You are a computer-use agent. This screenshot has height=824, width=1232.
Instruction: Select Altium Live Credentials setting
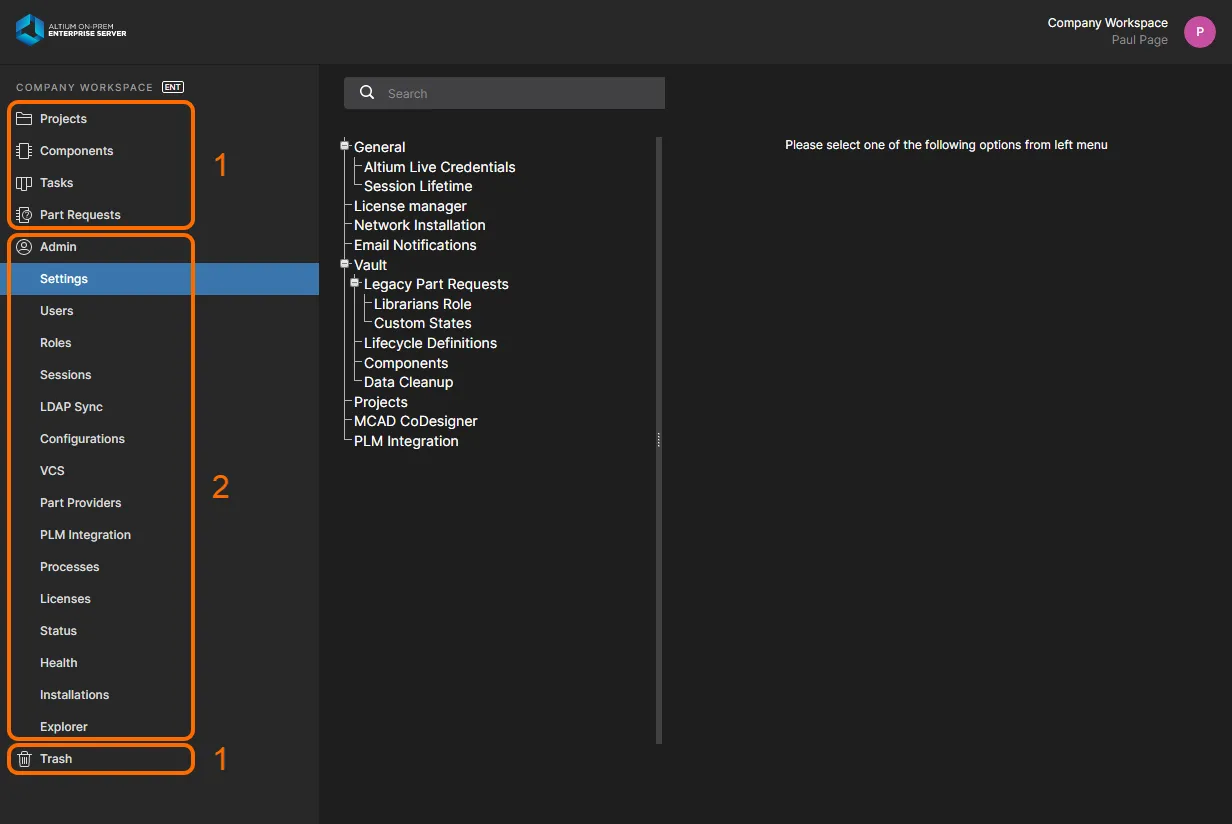coord(440,167)
